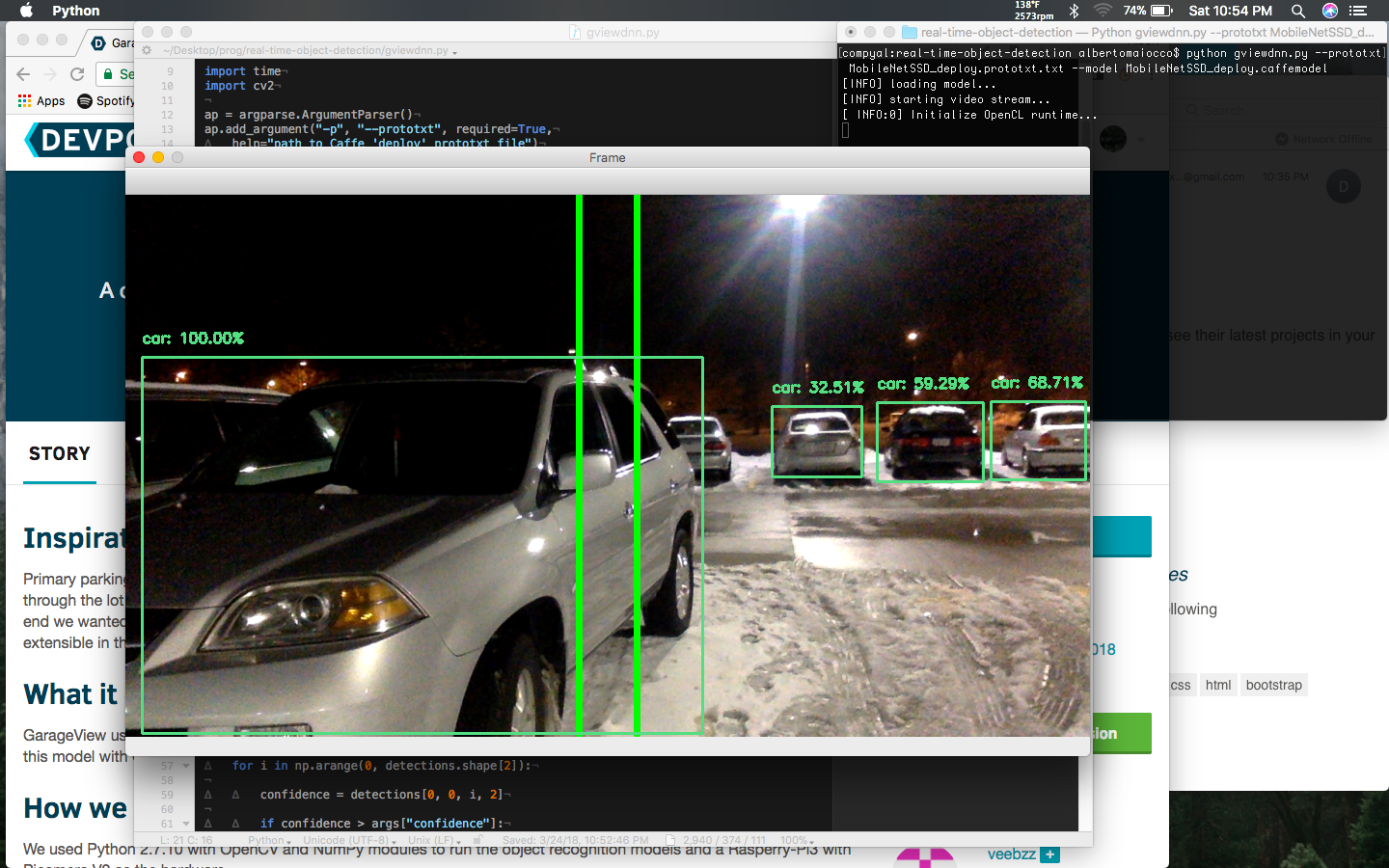Viewport: 1389px width, 868px height.
Task: Click the 'confidence = detections' code line
Action: pos(384,795)
